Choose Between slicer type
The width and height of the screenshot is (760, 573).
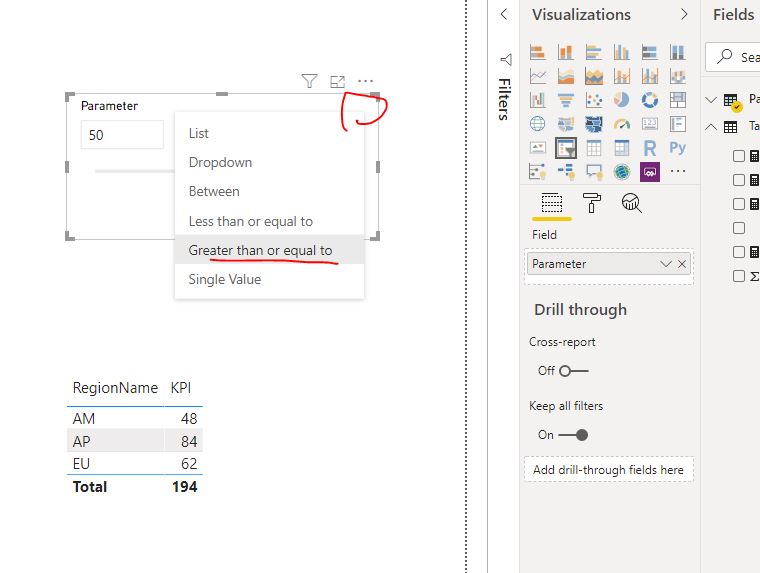point(269,191)
